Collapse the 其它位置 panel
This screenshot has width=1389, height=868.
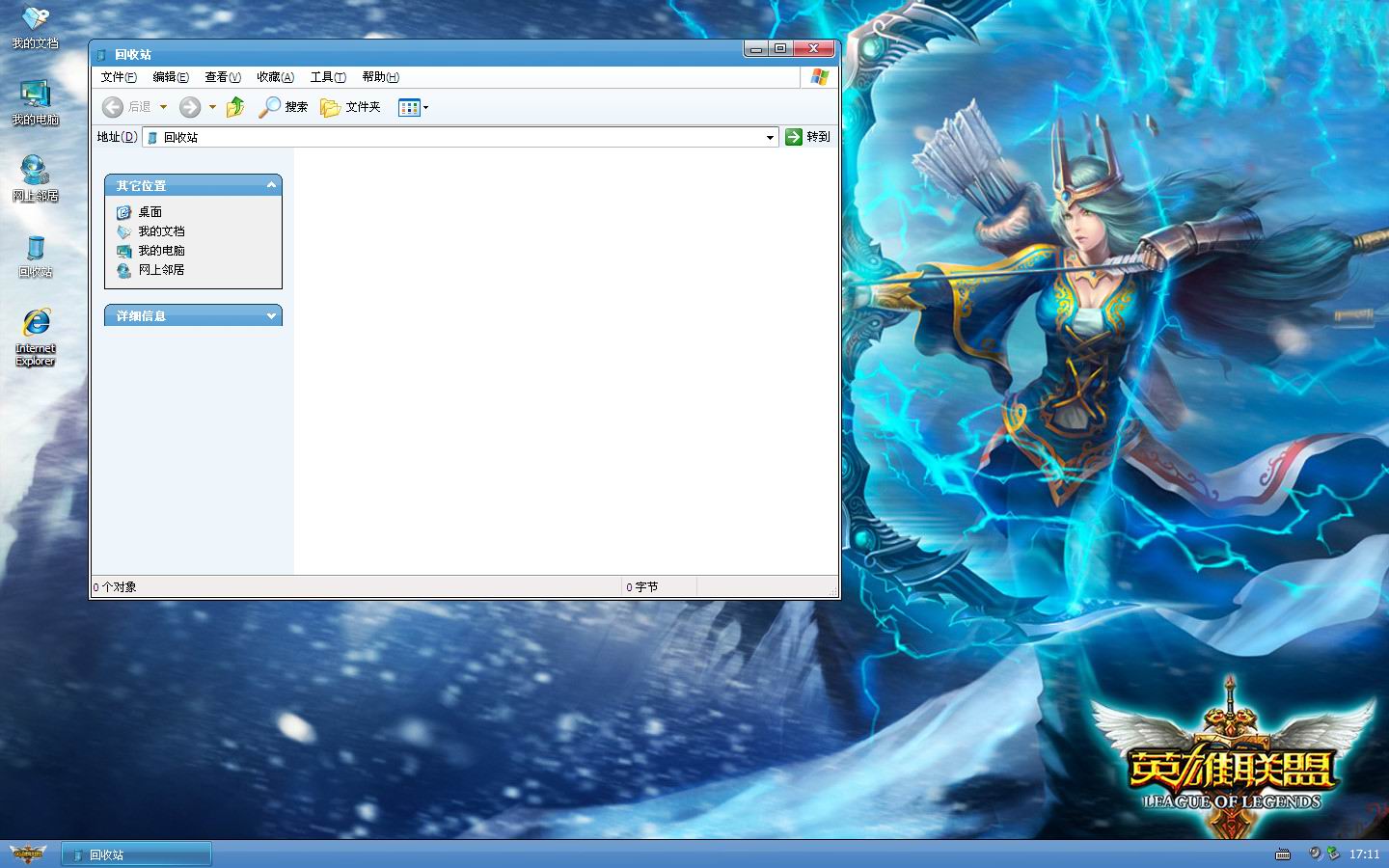click(271, 185)
